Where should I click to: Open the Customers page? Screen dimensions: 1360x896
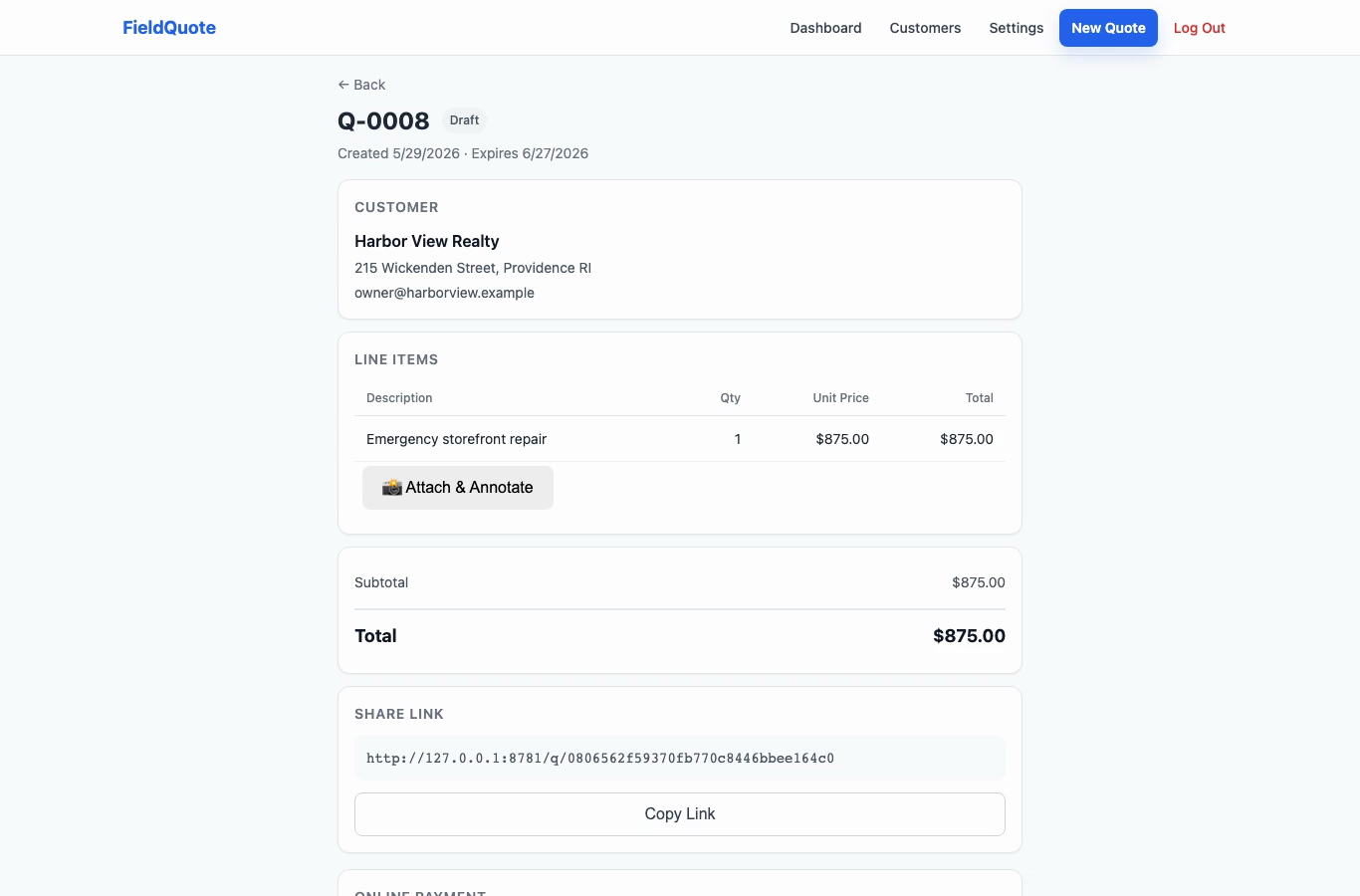point(925,28)
